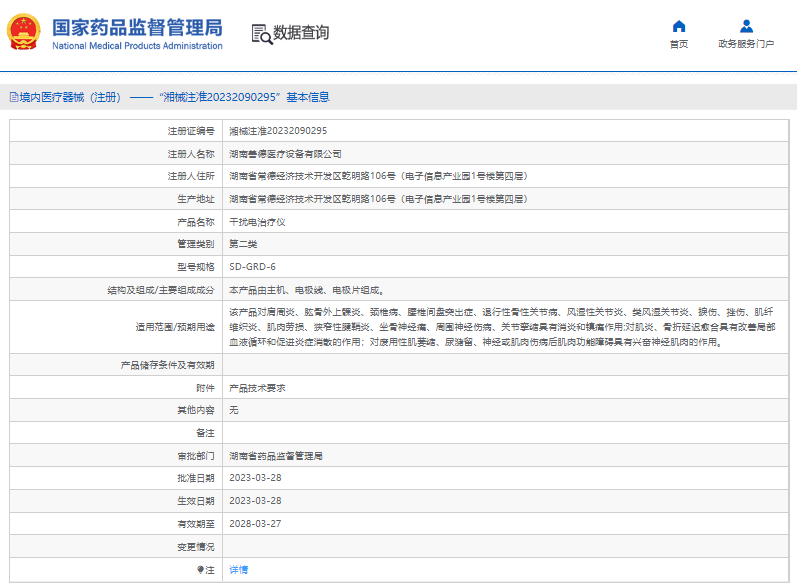Click the bullet icon beside 注

200,569
